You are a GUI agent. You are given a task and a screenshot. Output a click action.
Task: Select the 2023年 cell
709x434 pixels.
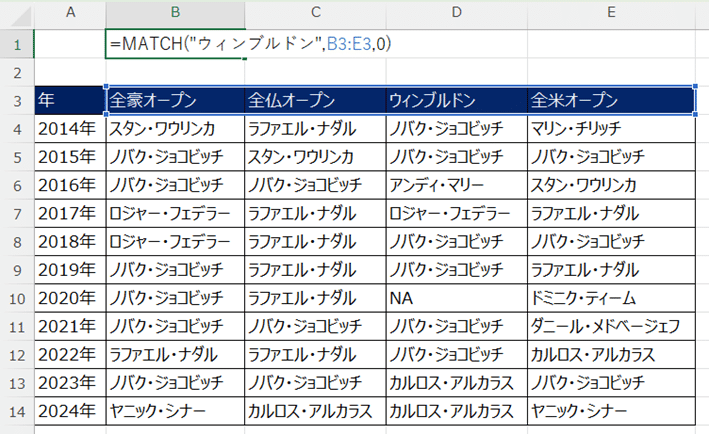70,383
